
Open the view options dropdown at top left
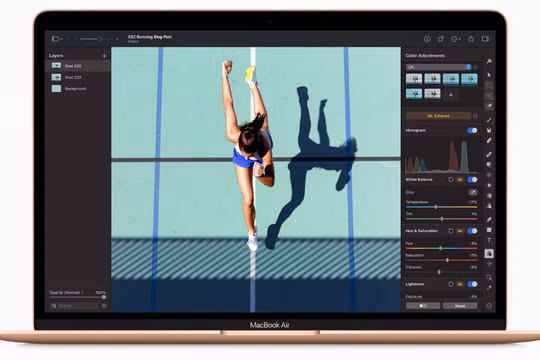57,39
